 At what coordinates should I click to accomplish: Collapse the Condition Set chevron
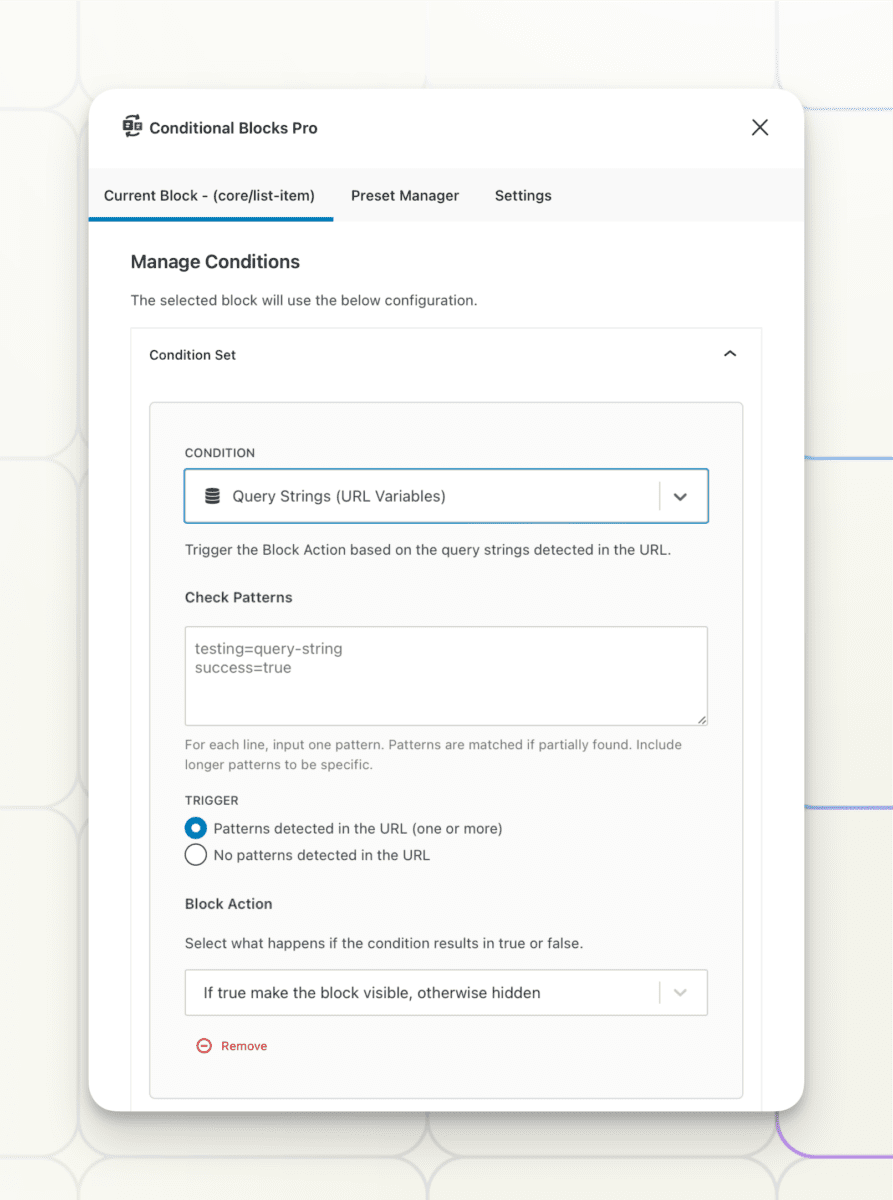(x=730, y=354)
